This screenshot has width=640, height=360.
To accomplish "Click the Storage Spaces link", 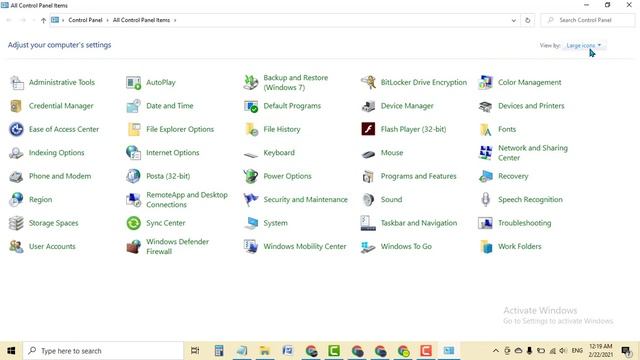I will click(x=53, y=223).
